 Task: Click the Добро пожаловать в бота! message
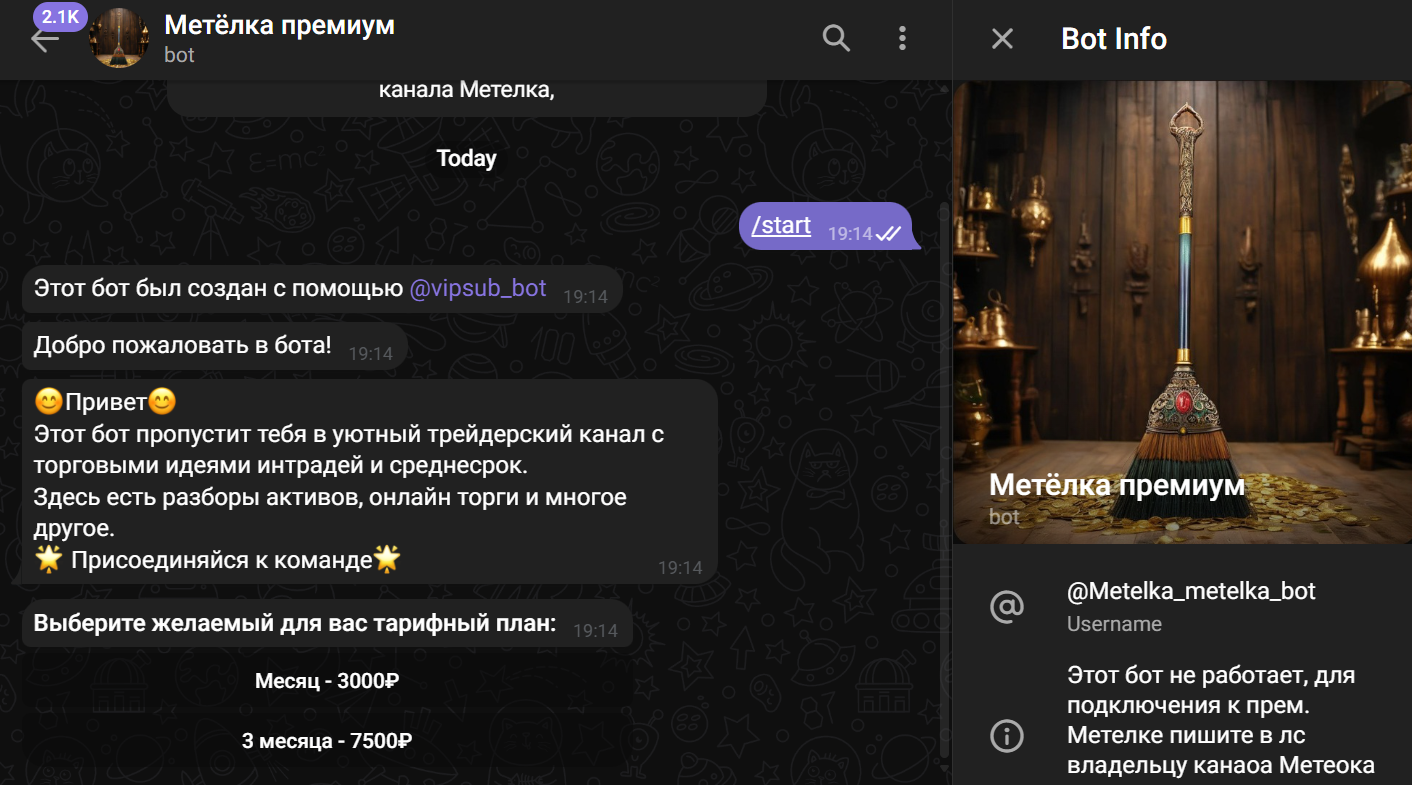click(x=215, y=346)
